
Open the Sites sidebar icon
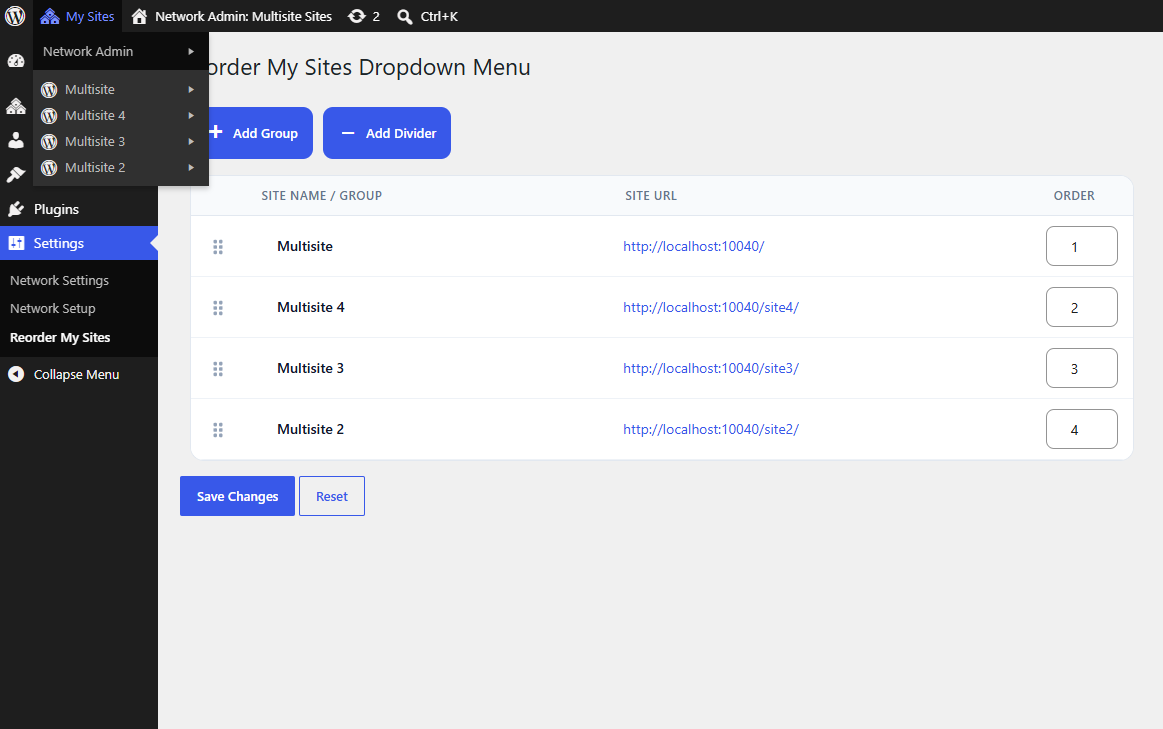pyautogui.click(x=16, y=106)
